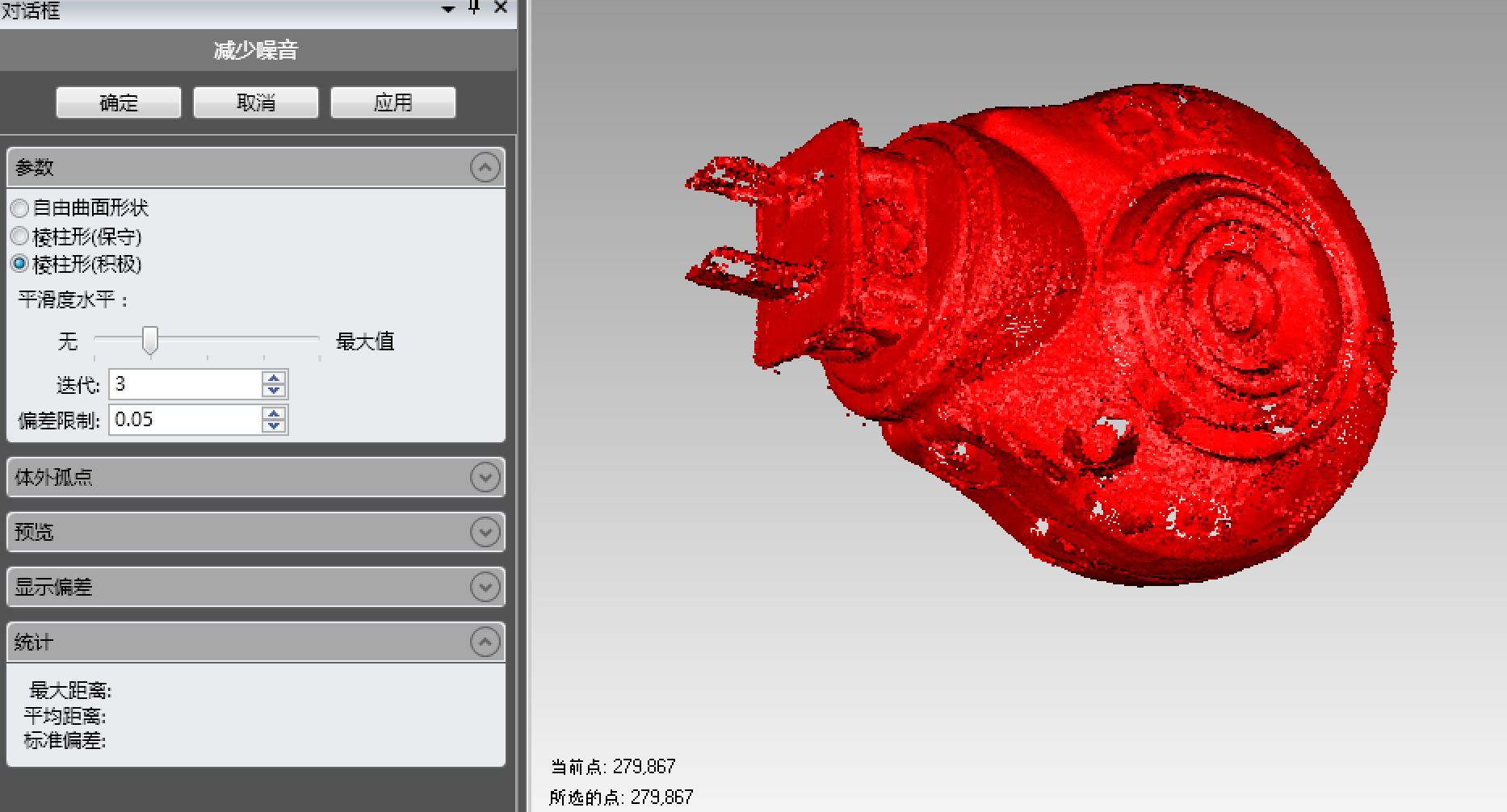Image resolution: width=1507 pixels, height=812 pixels.
Task: Expand the 显示偏差 section
Action: (x=485, y=587)
